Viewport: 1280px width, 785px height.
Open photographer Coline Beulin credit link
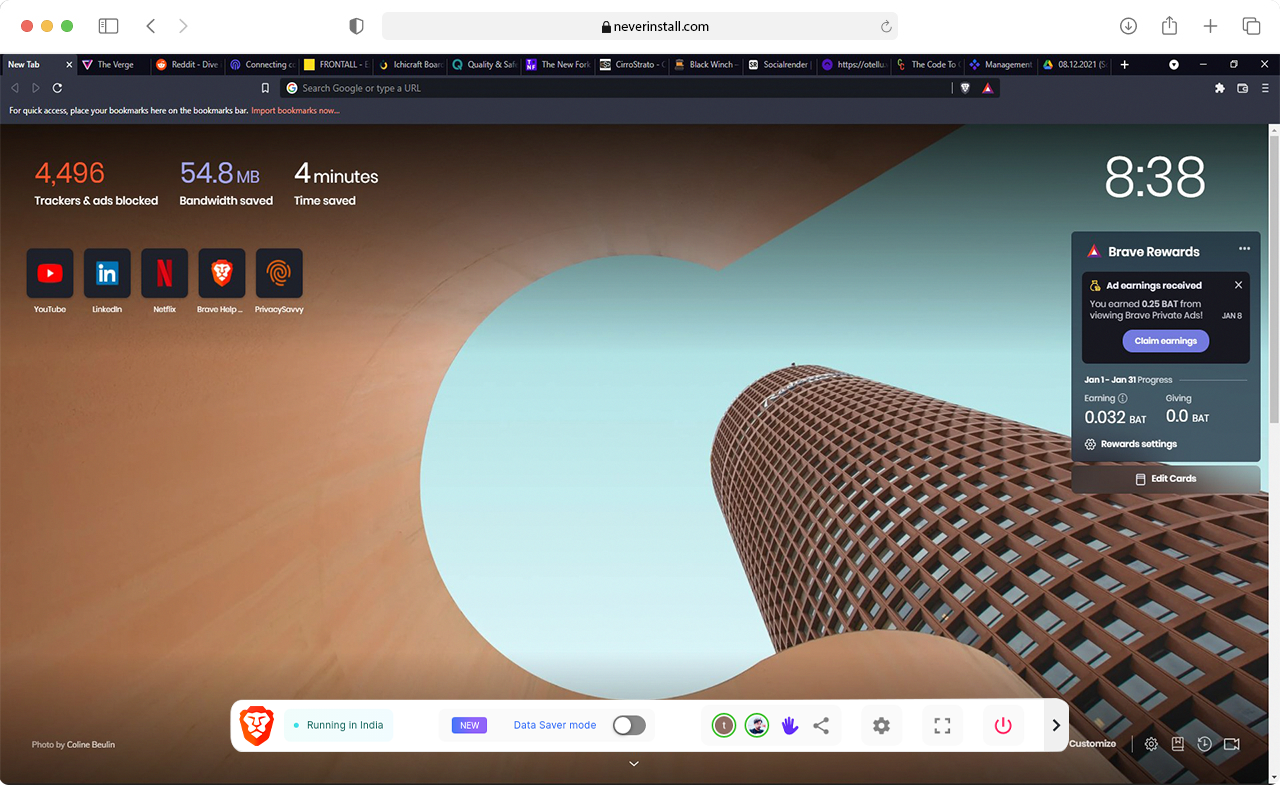tap(91, 745)
